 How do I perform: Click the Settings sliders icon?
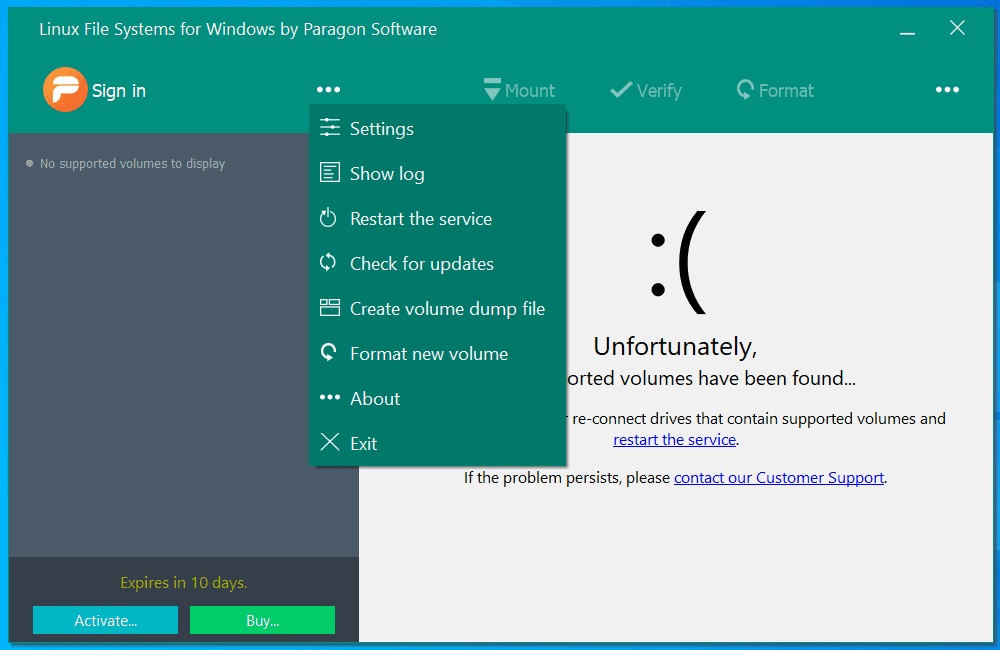pos(330,128)
